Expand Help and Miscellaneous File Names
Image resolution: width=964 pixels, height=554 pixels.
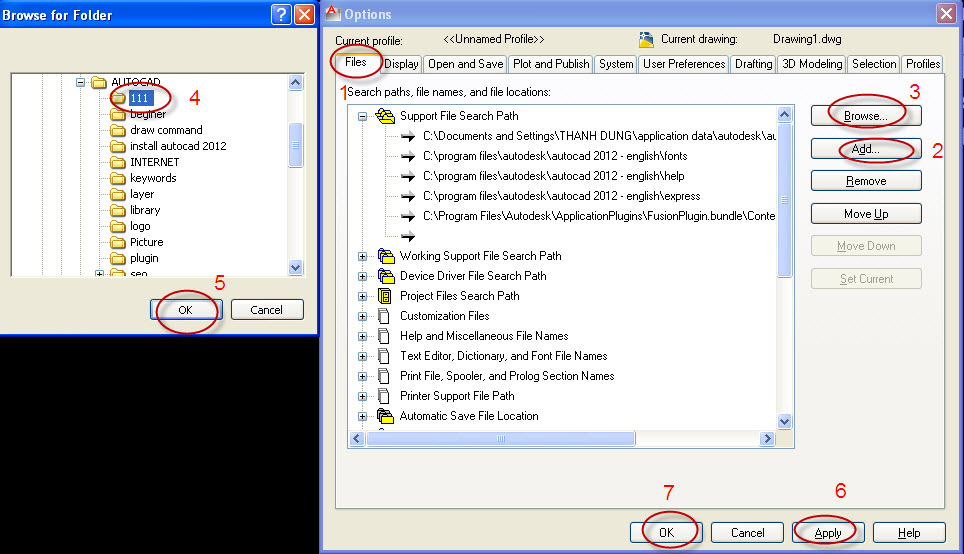363,336
